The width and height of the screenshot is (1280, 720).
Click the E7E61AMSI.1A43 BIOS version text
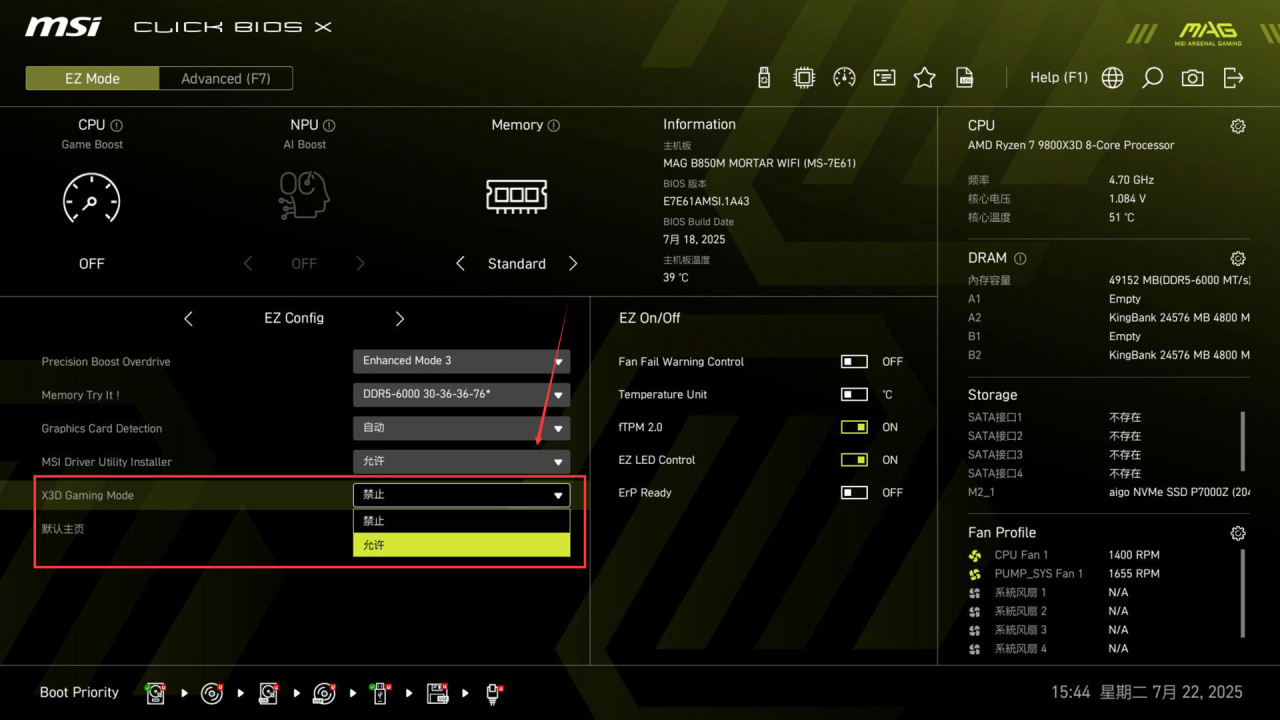coord(706,201)
